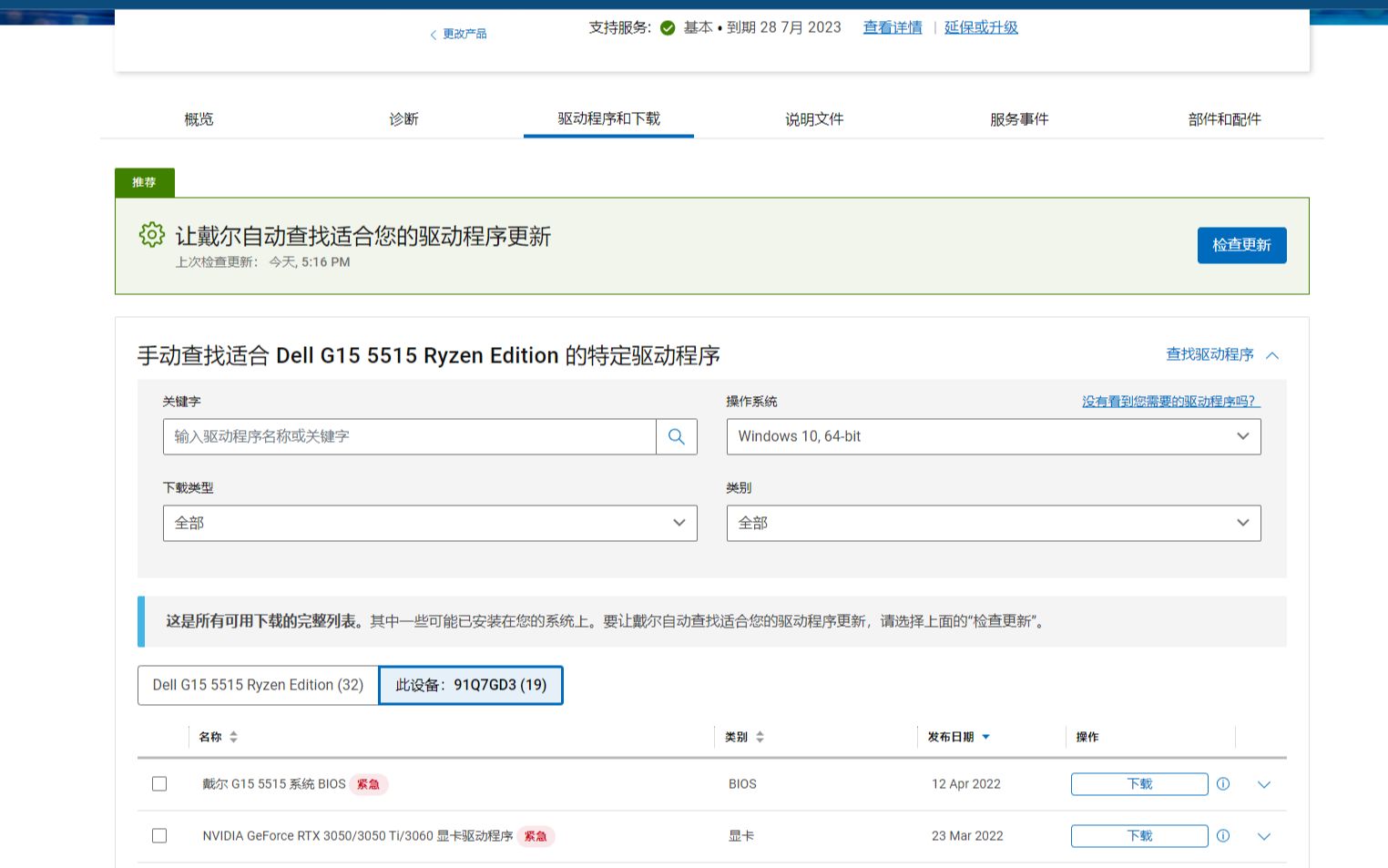Click the 12 Apr 2022 date cell
The height and width of the screenshot is (868, 1388).
[x=966, y=784]
